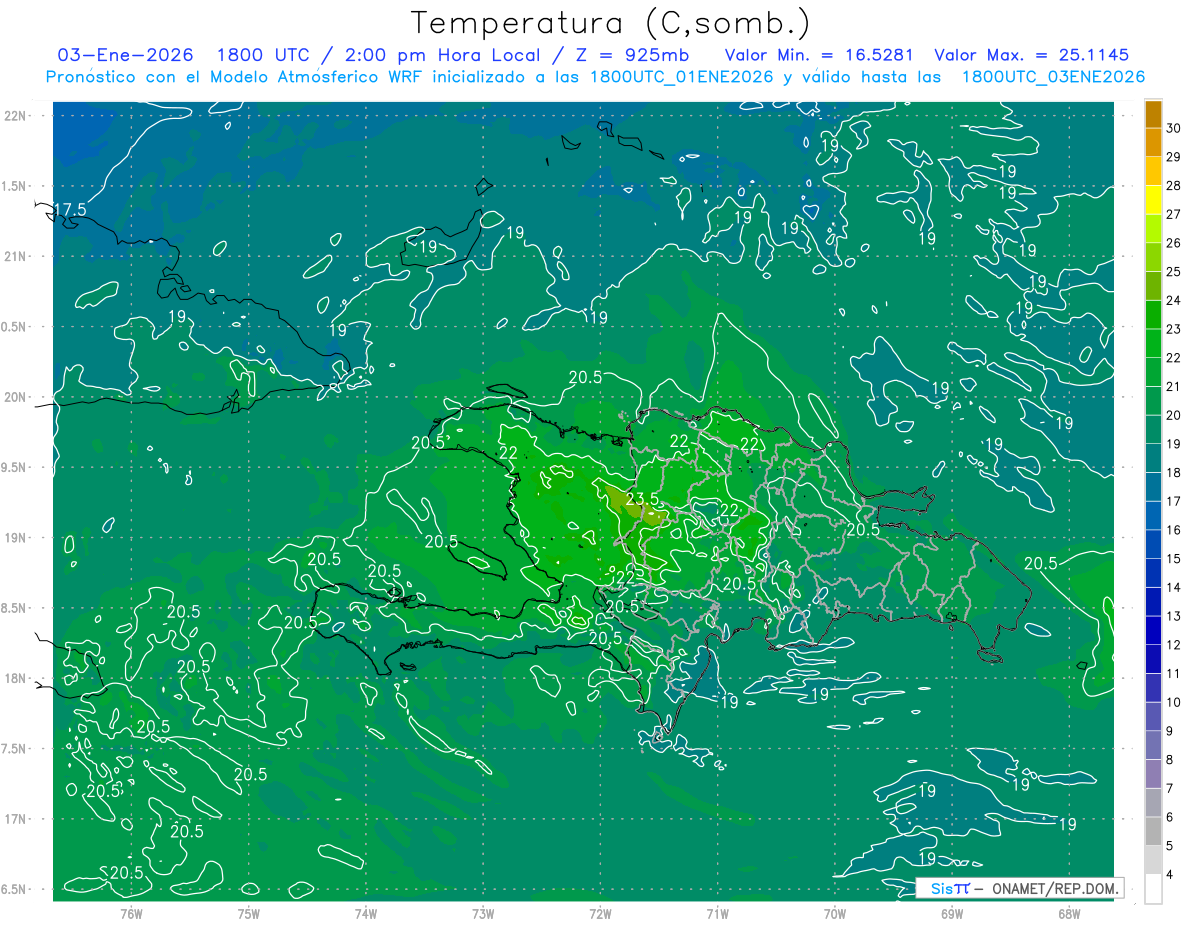This screenshot has height=927, width=1200.
Task: Select "Valor Min. = 16.5281" in the header
Action: coord(820,55)
